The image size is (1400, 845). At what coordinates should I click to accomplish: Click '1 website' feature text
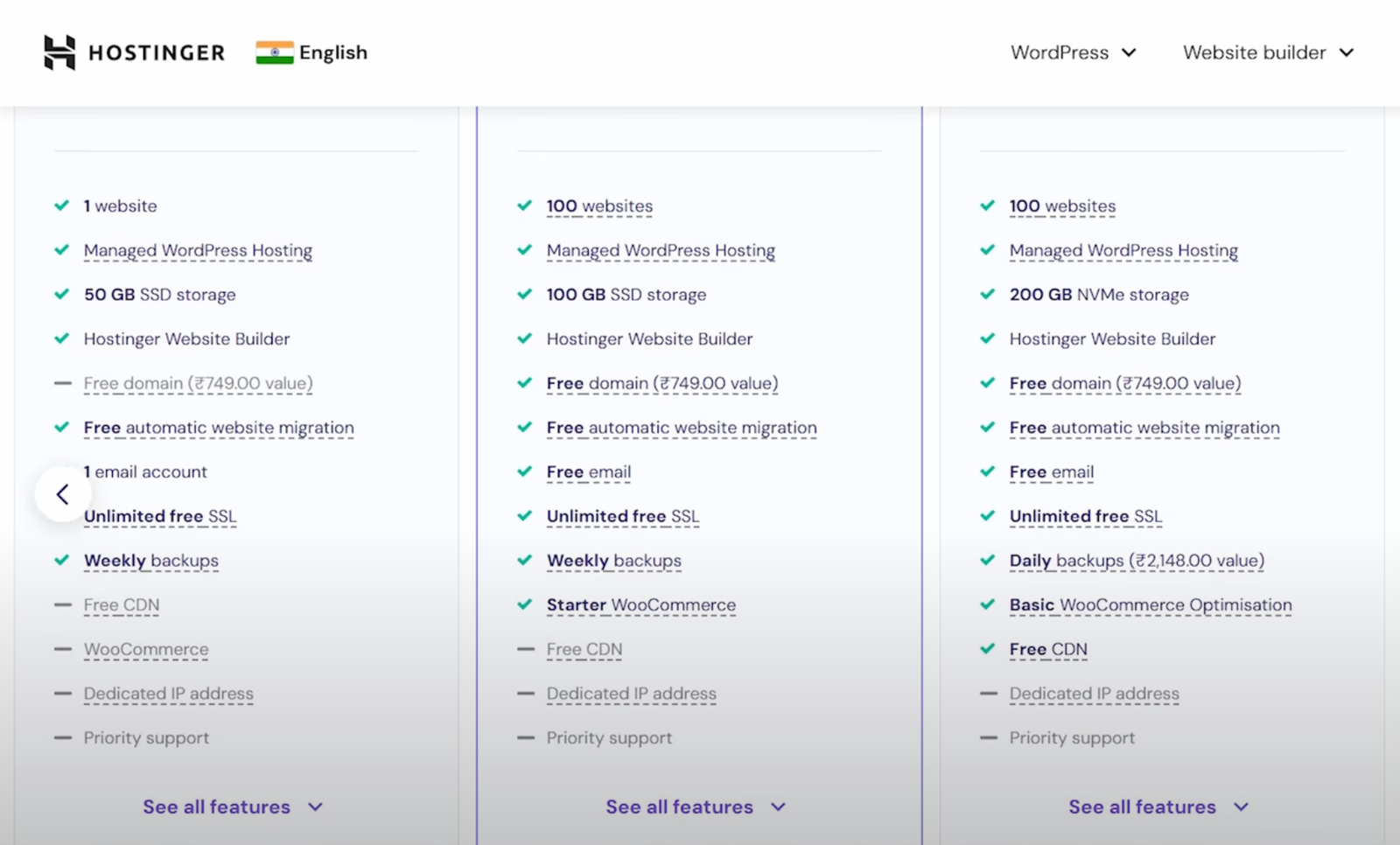[x=121, y=206]
